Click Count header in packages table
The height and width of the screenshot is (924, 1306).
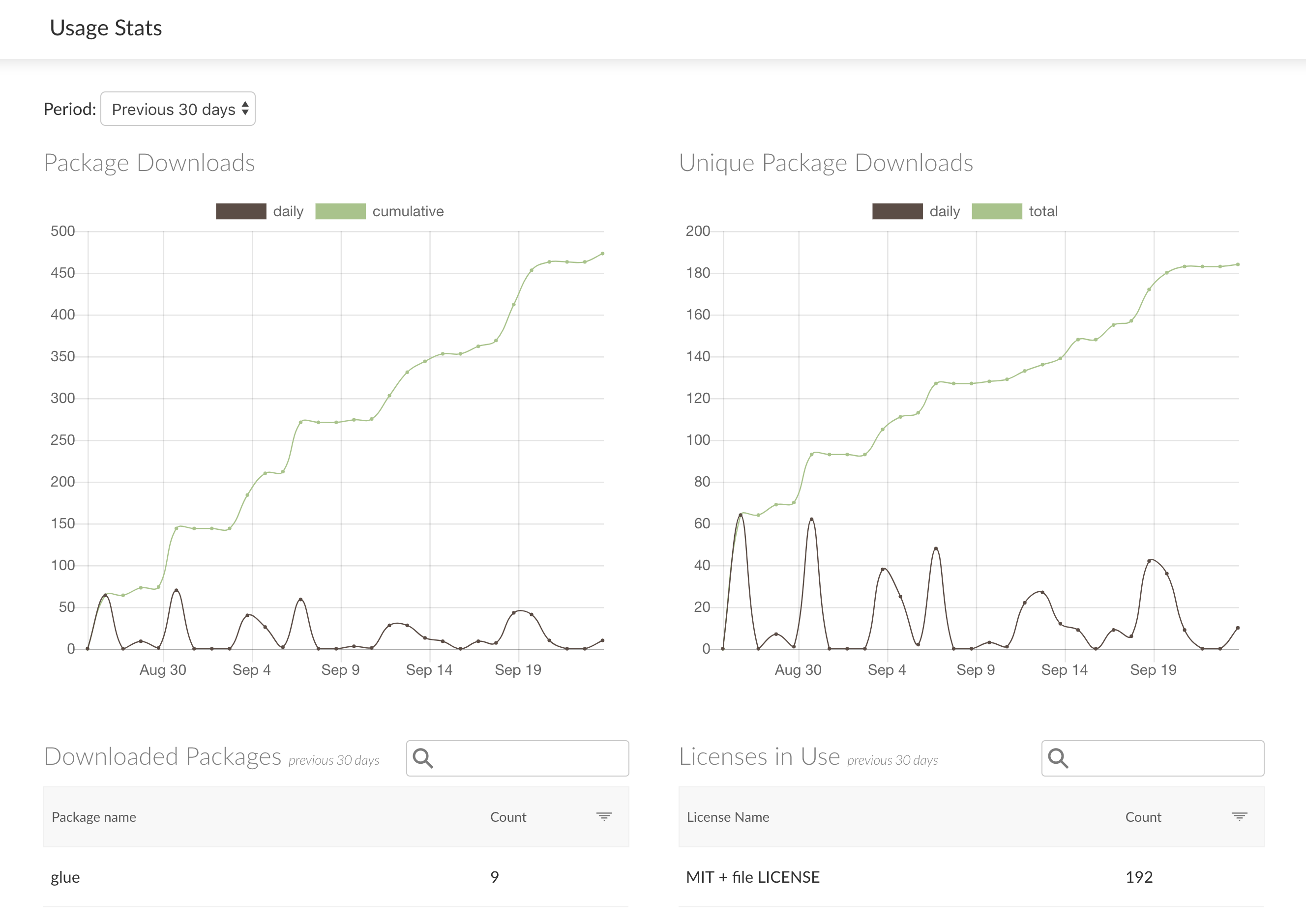pyautogui.click(x=508, y=817)
